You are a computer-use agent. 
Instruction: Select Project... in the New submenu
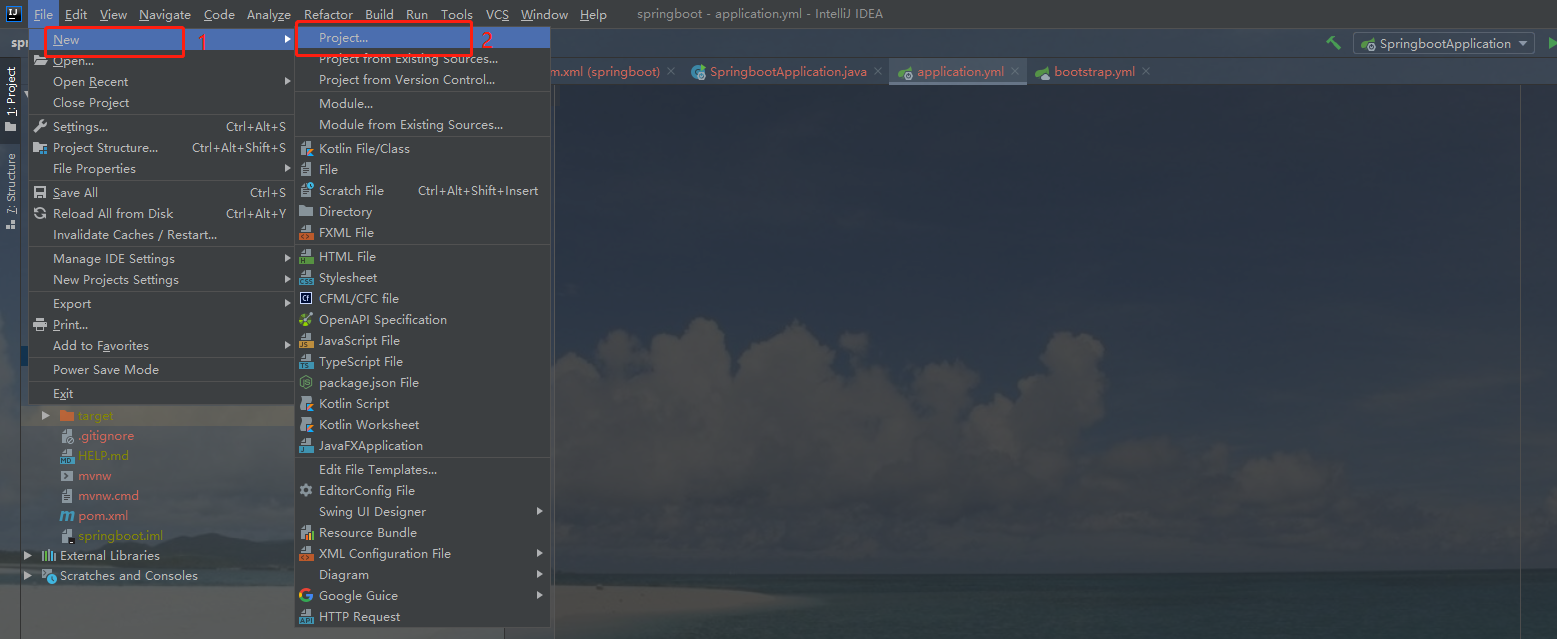pyautogui.click(x=422, y=38)
